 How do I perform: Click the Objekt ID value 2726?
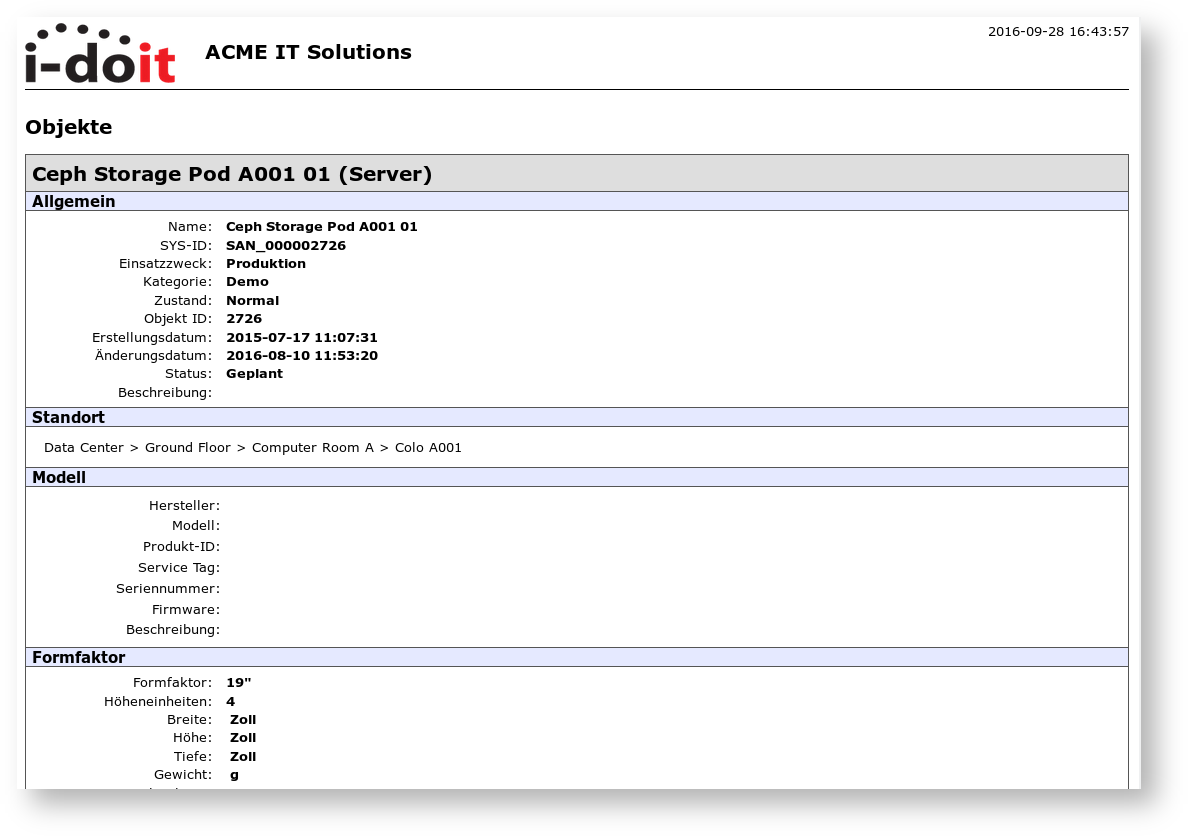(244, 319)
